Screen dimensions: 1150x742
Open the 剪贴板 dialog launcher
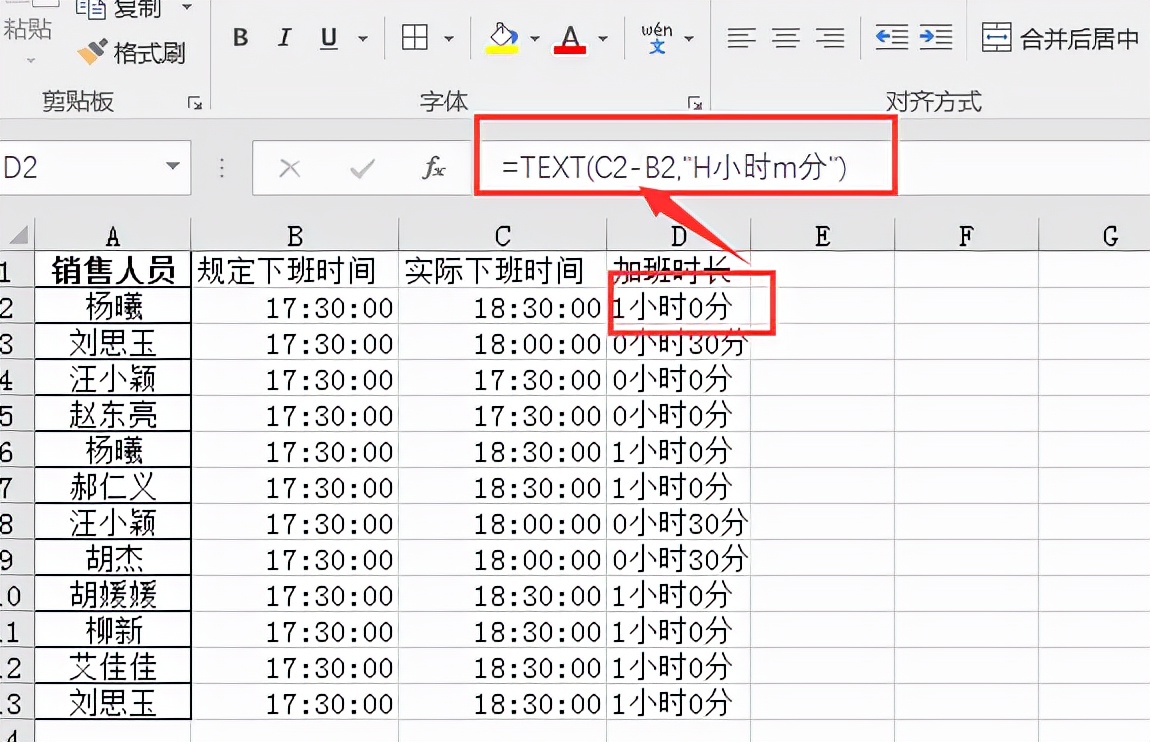click(x=194, y=103)
